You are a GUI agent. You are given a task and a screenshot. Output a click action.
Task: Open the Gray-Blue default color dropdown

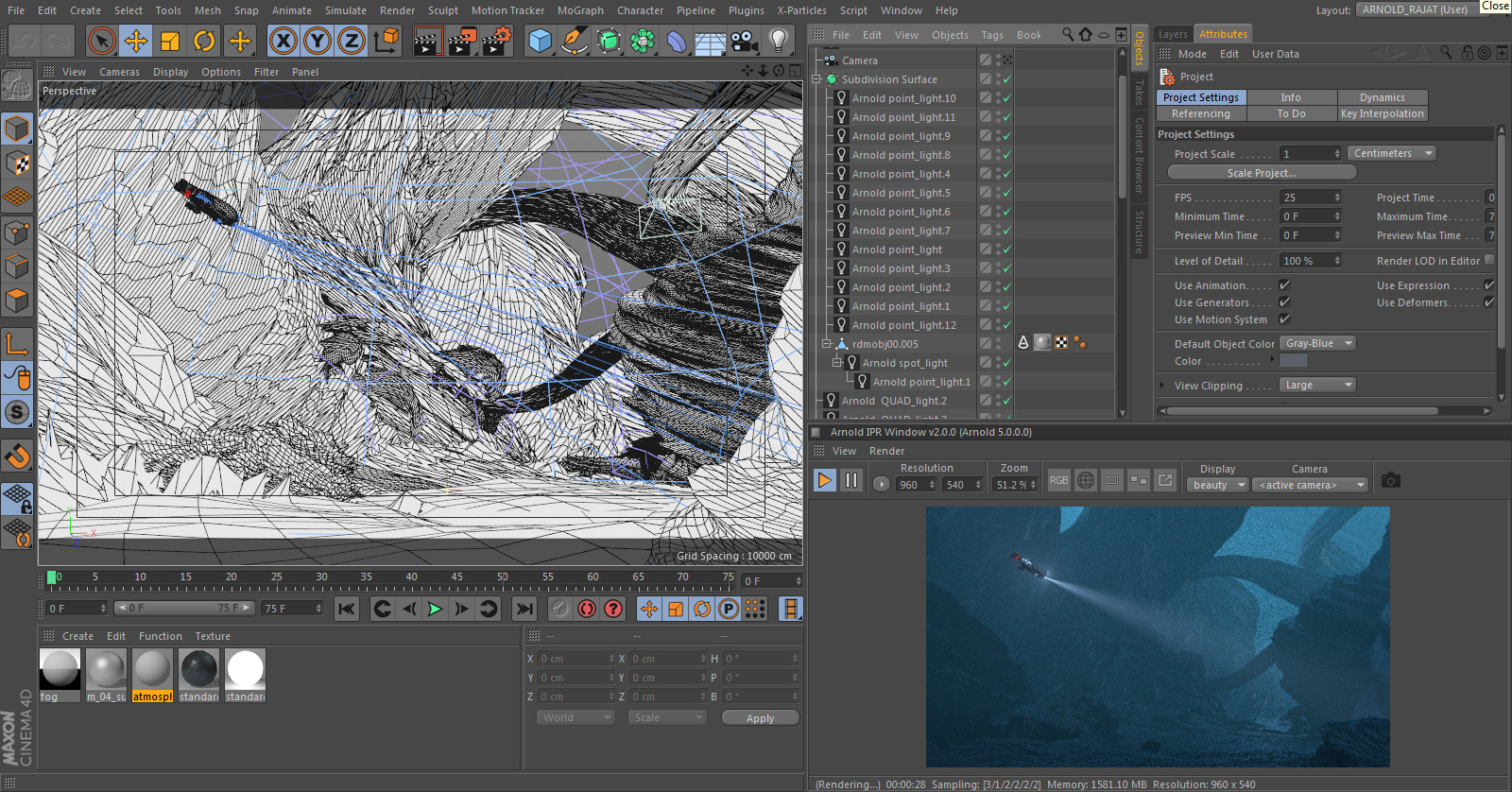pos(1317,343)
